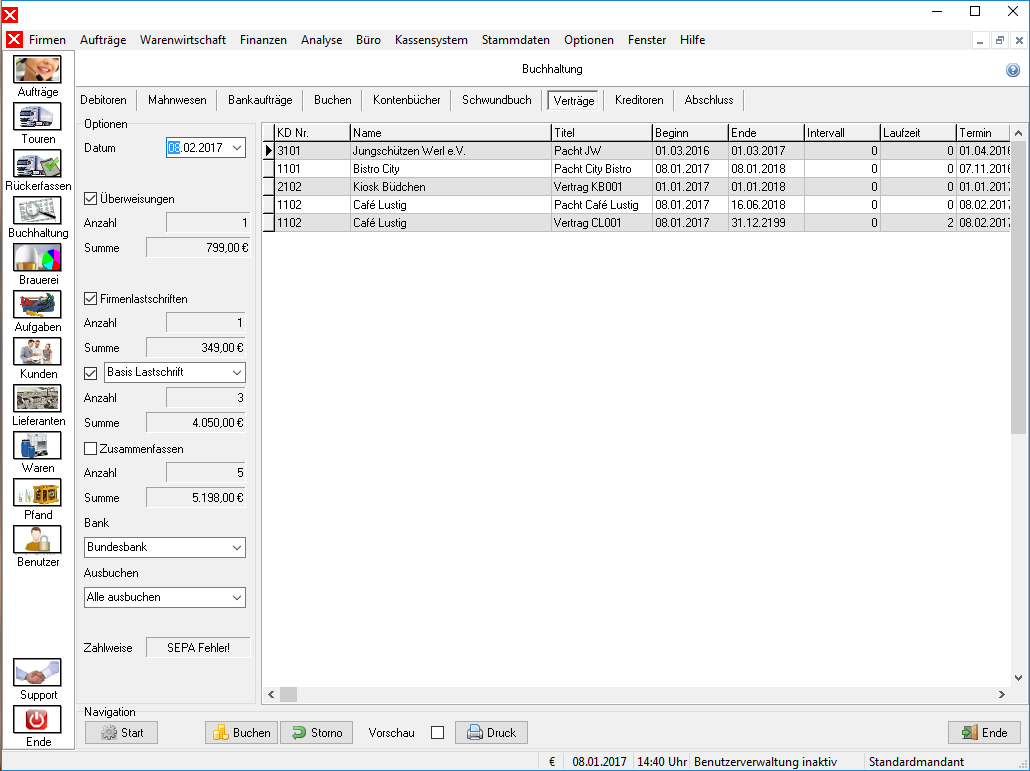
Task: Open the Hilfe menu
Action: (x=692, y=40)
